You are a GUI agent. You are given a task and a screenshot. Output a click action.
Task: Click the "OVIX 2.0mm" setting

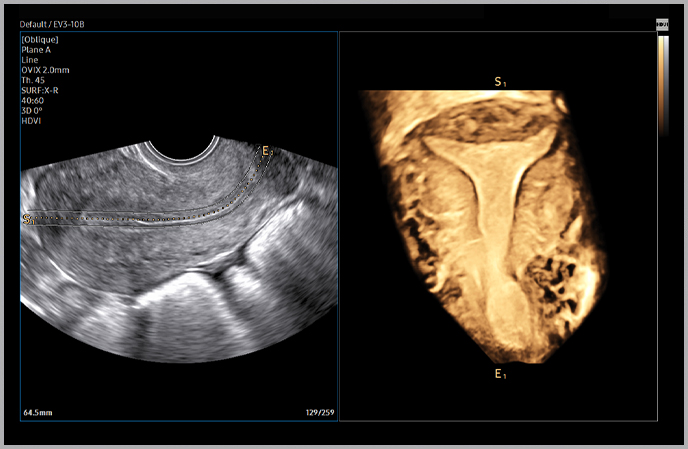coord(45,70)
